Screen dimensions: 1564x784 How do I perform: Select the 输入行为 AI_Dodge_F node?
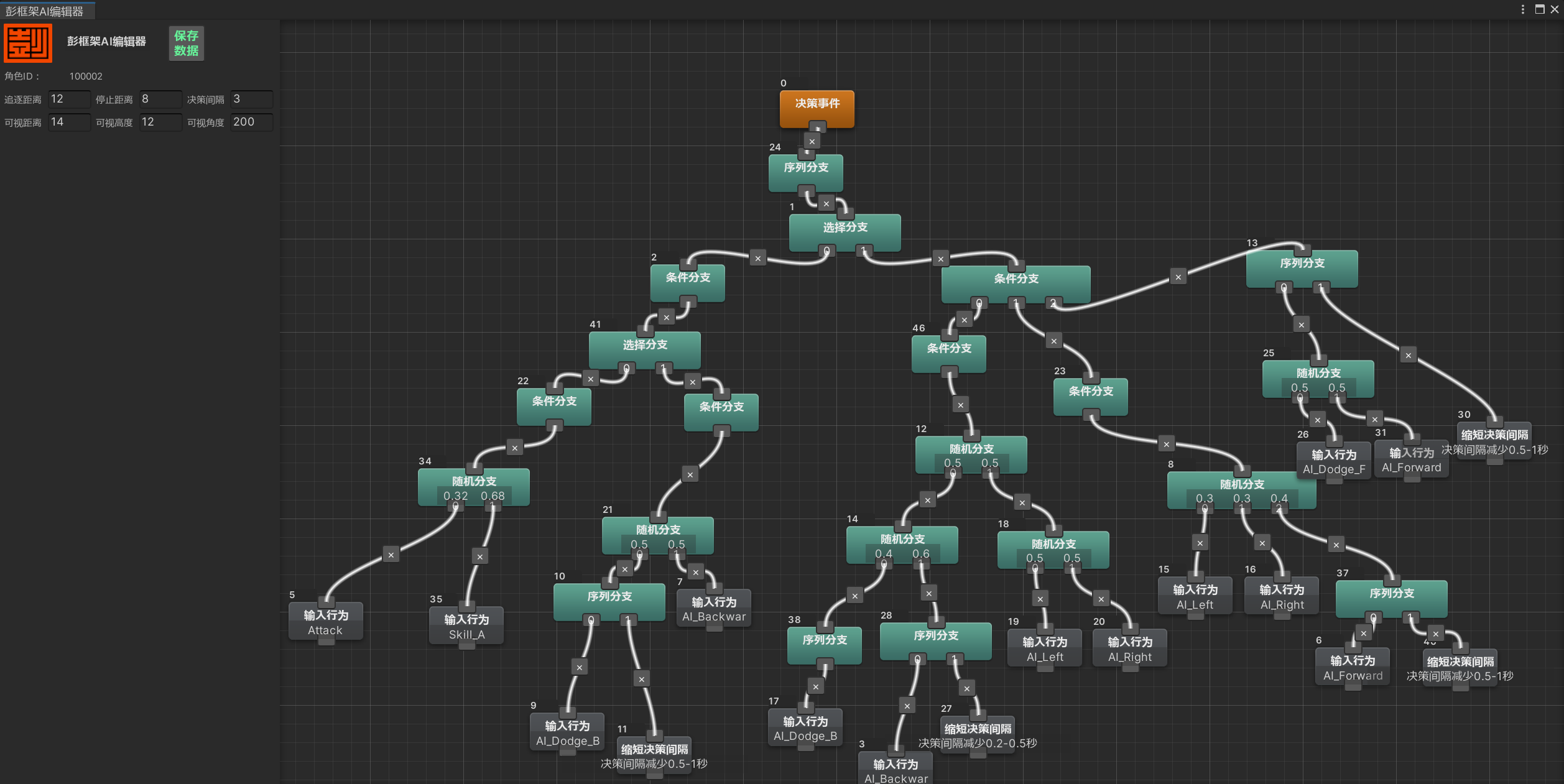click(1334, 461)
